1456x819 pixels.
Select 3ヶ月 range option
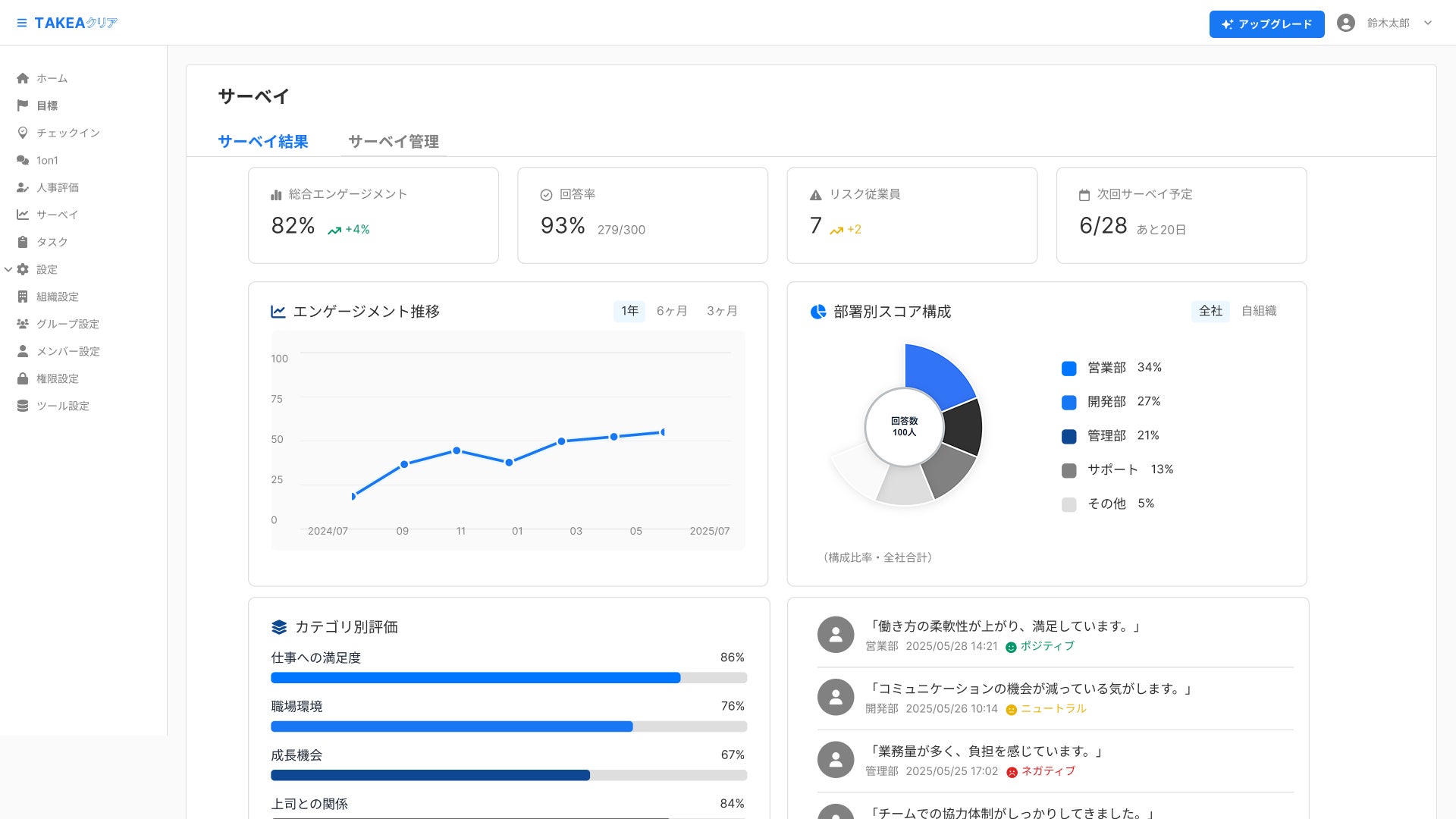(x=722, y=311)
